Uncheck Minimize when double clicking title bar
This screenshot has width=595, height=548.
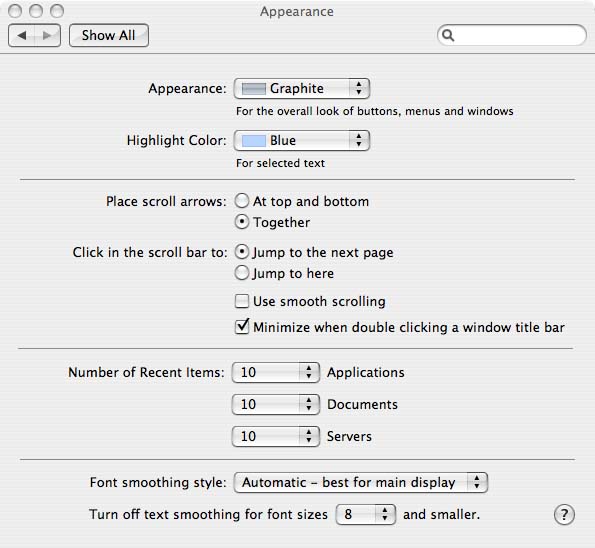(x=242, y=327)
